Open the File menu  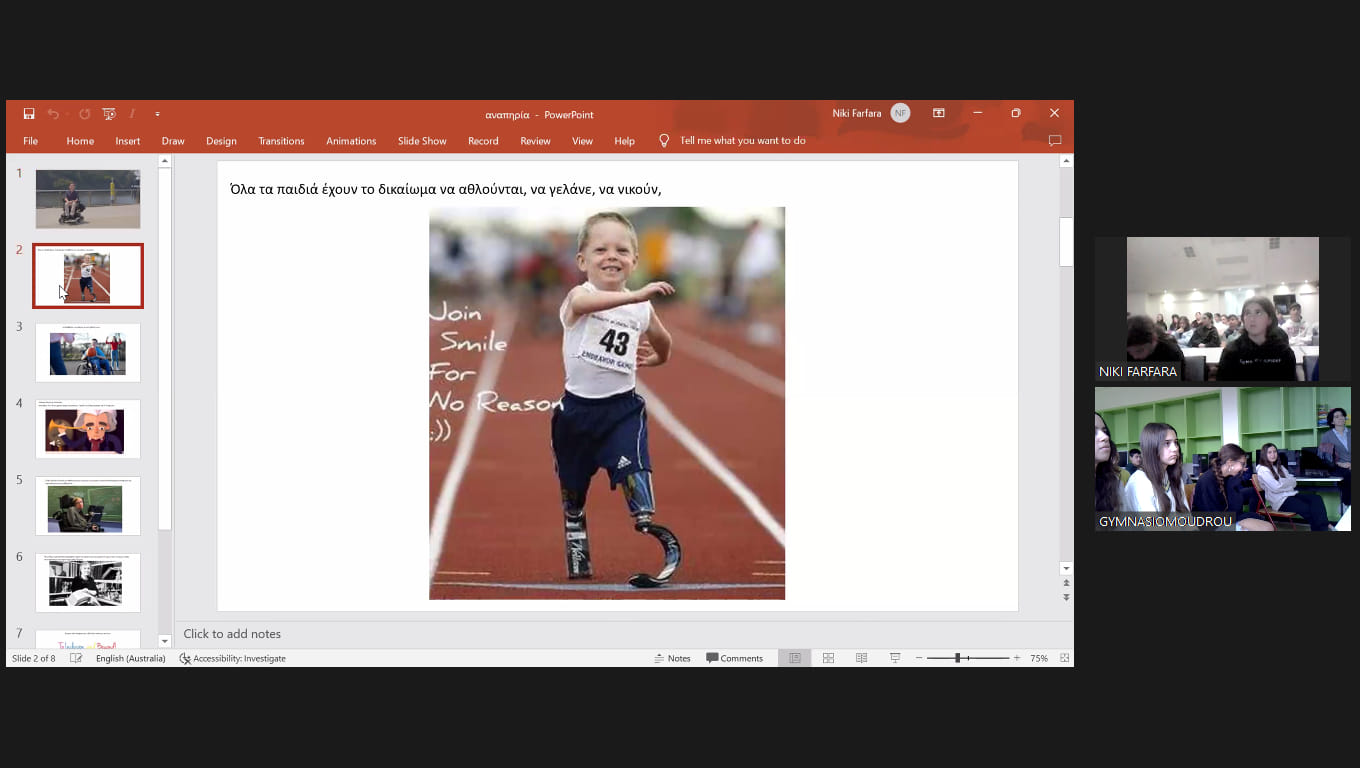[x=30, y=141]
